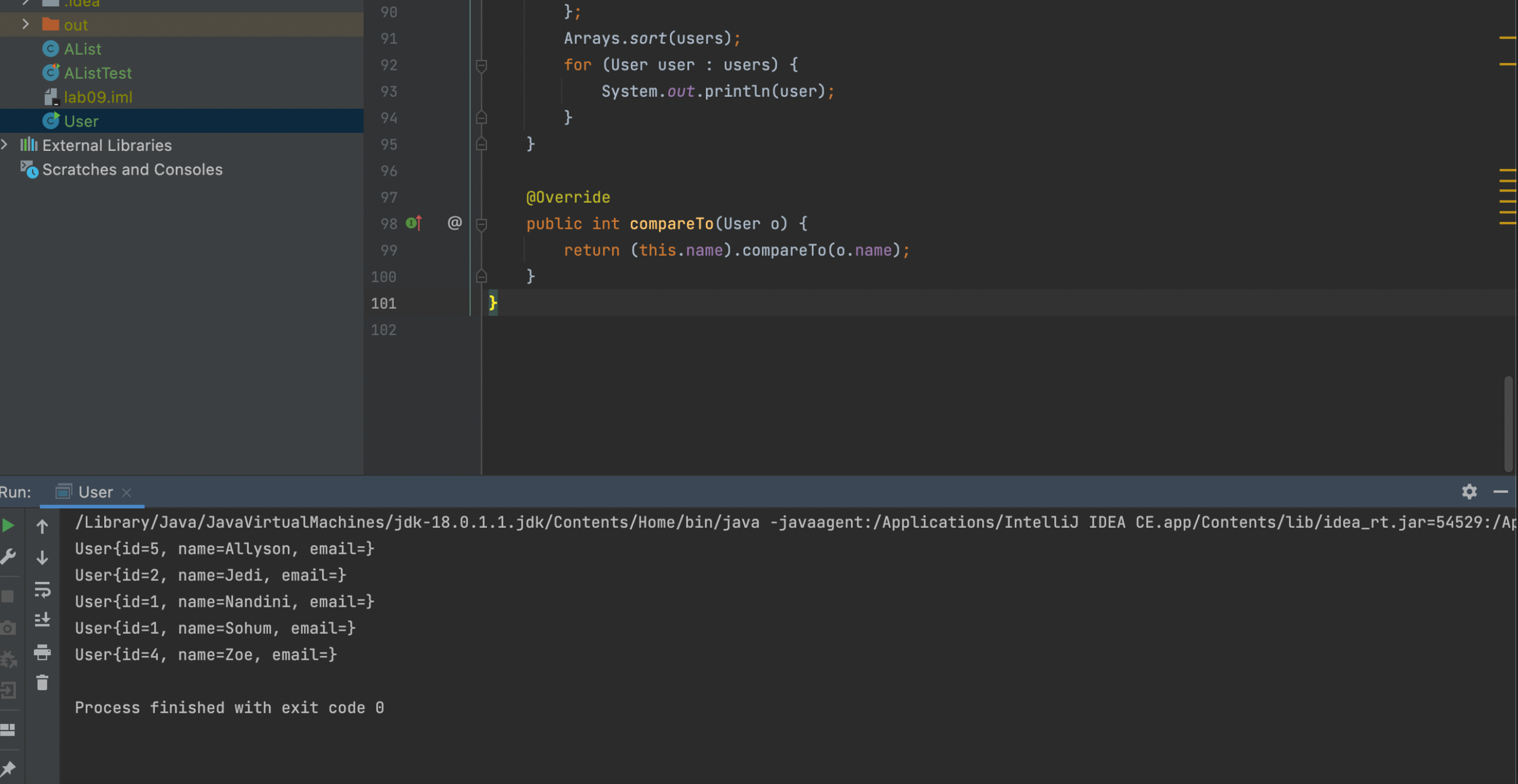
Task: Select the lab09.iml file
Action: 98,97
